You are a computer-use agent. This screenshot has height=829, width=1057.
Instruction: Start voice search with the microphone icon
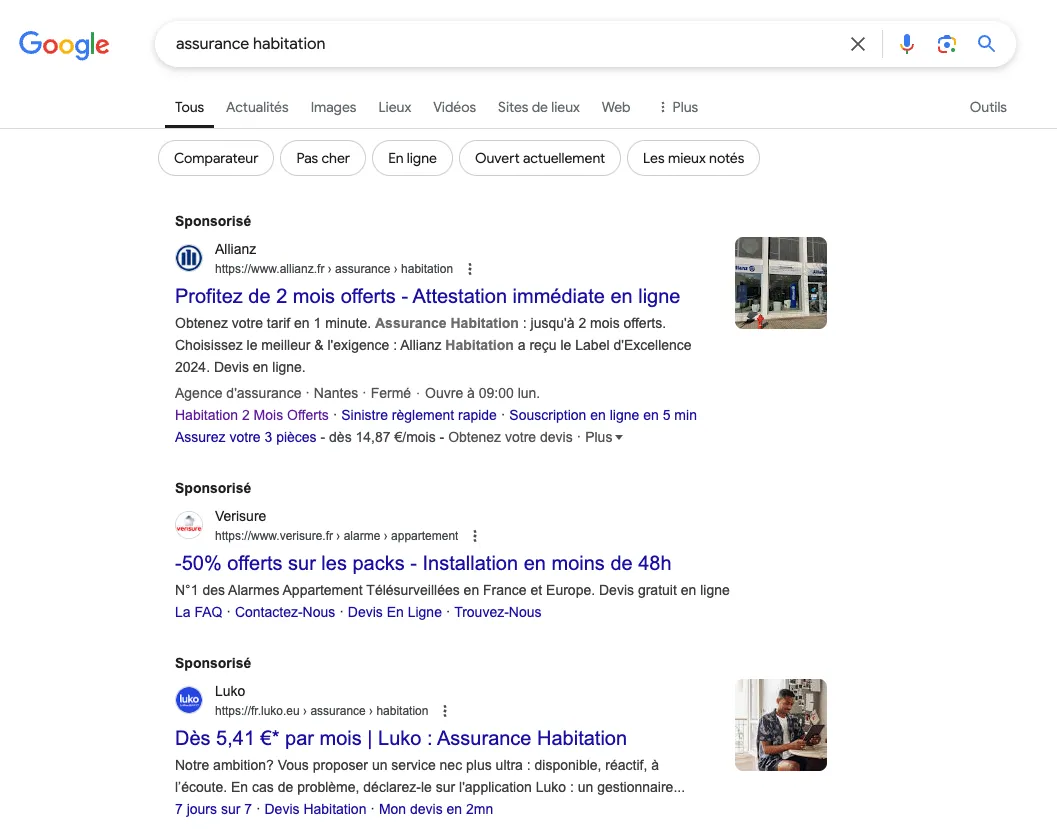(x=907, y=44)
